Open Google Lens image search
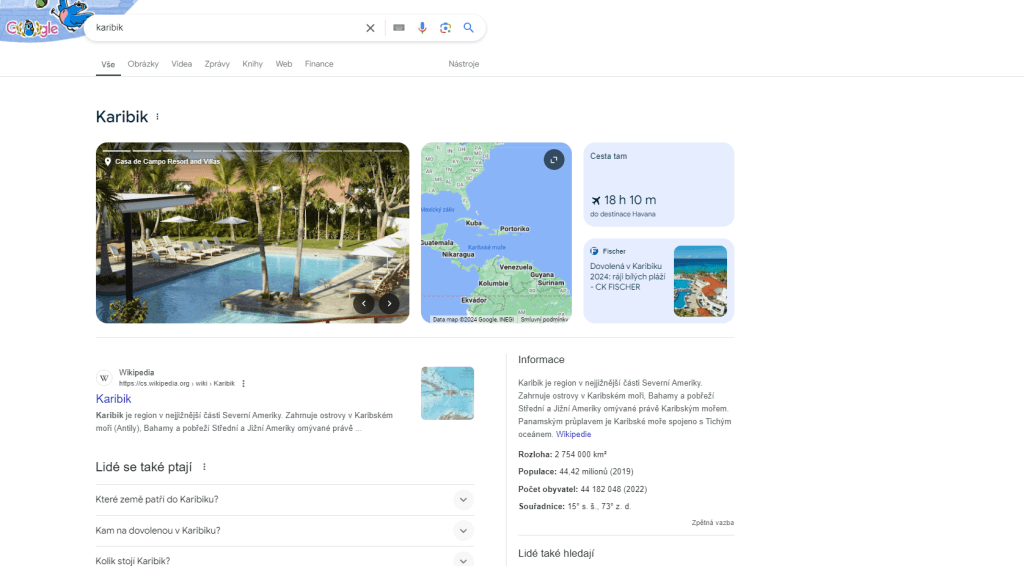The image size is (1024, 566). click(x=445, y=28)
